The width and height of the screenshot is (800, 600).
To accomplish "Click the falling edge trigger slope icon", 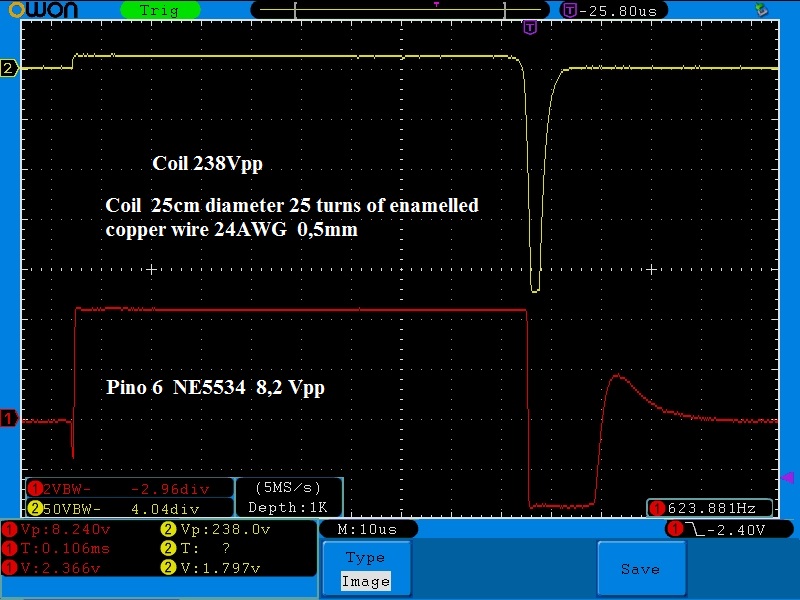I will 695,529.
